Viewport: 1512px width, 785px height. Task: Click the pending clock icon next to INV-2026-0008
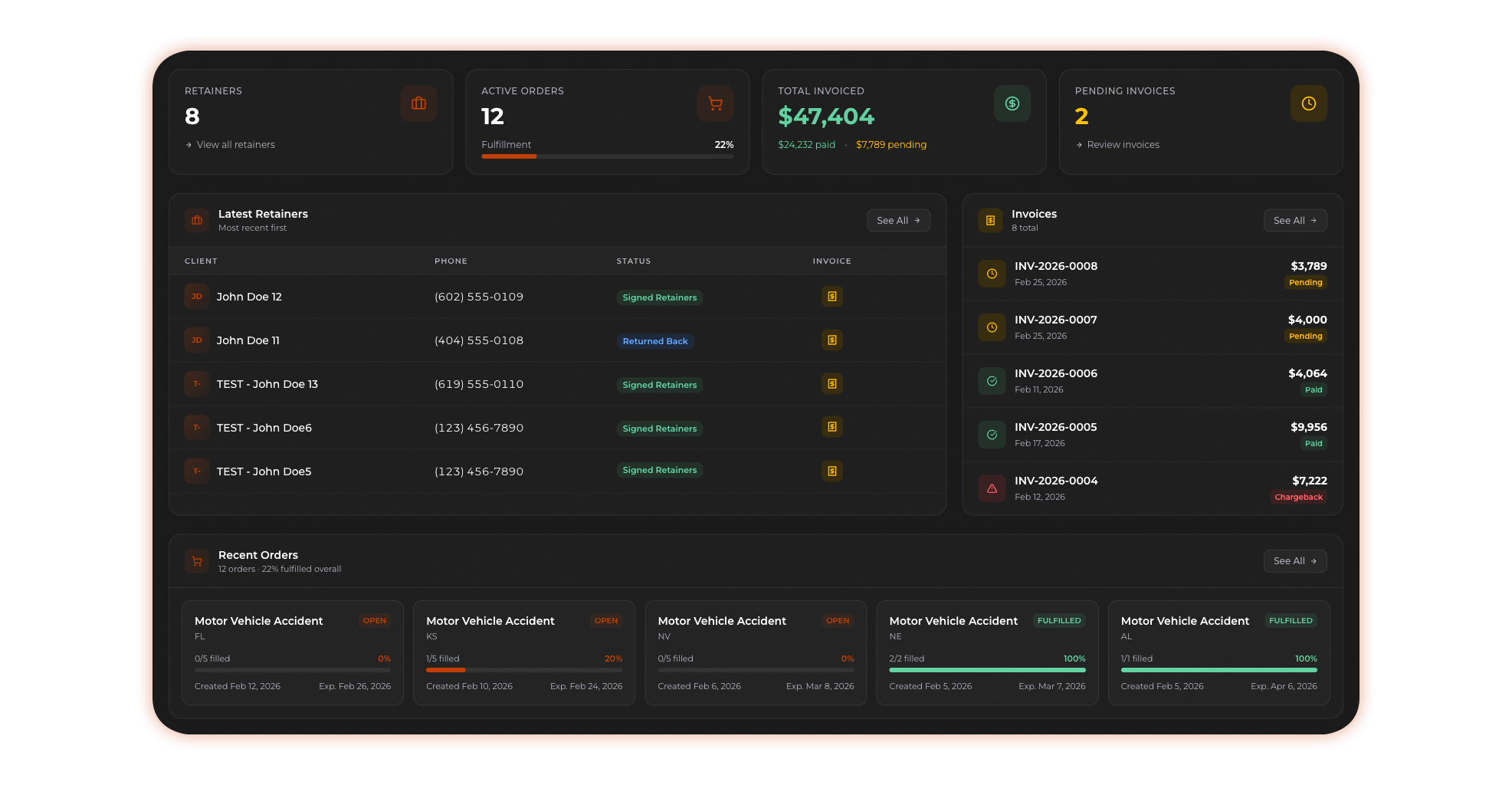[991, 274]
